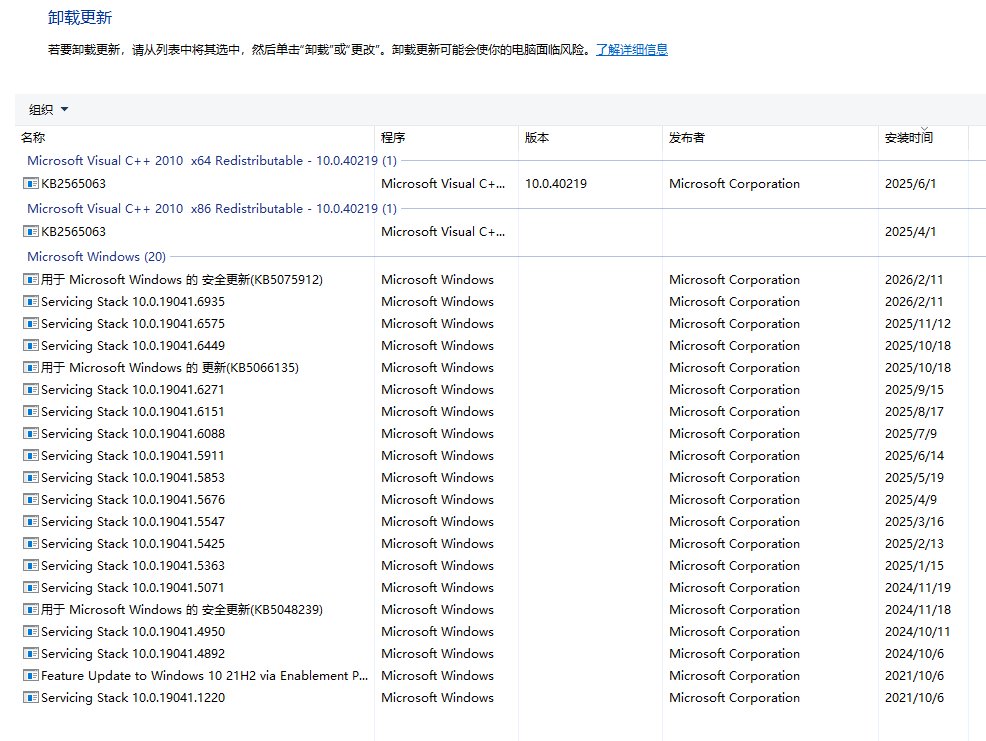Click the 版本 column header

[537, 138]
